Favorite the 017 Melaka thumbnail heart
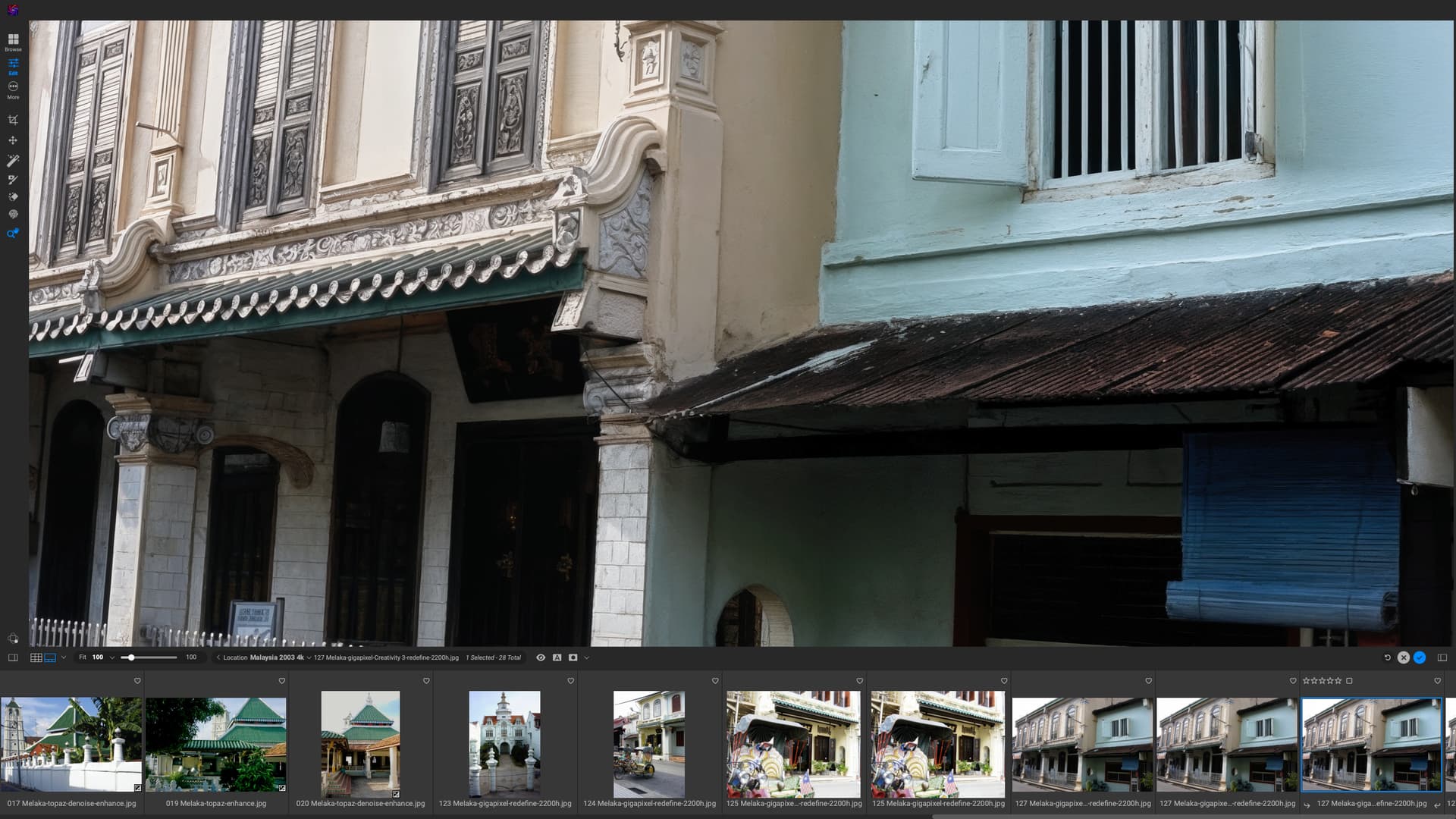This screenshot has width=1456, height=819. click(x=137, y=681)
